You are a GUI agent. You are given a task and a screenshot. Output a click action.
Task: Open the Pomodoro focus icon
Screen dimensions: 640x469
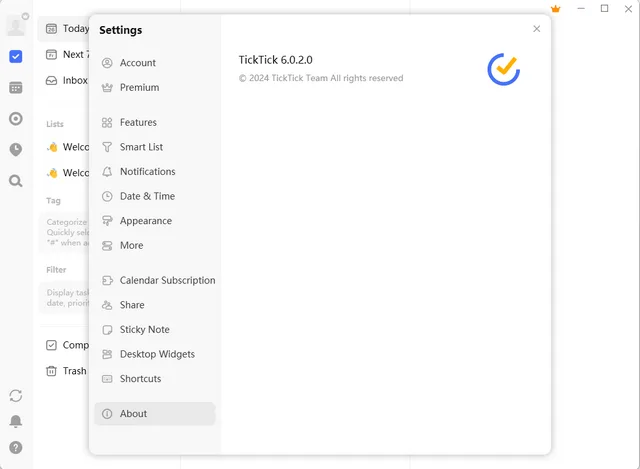(16, 119)
